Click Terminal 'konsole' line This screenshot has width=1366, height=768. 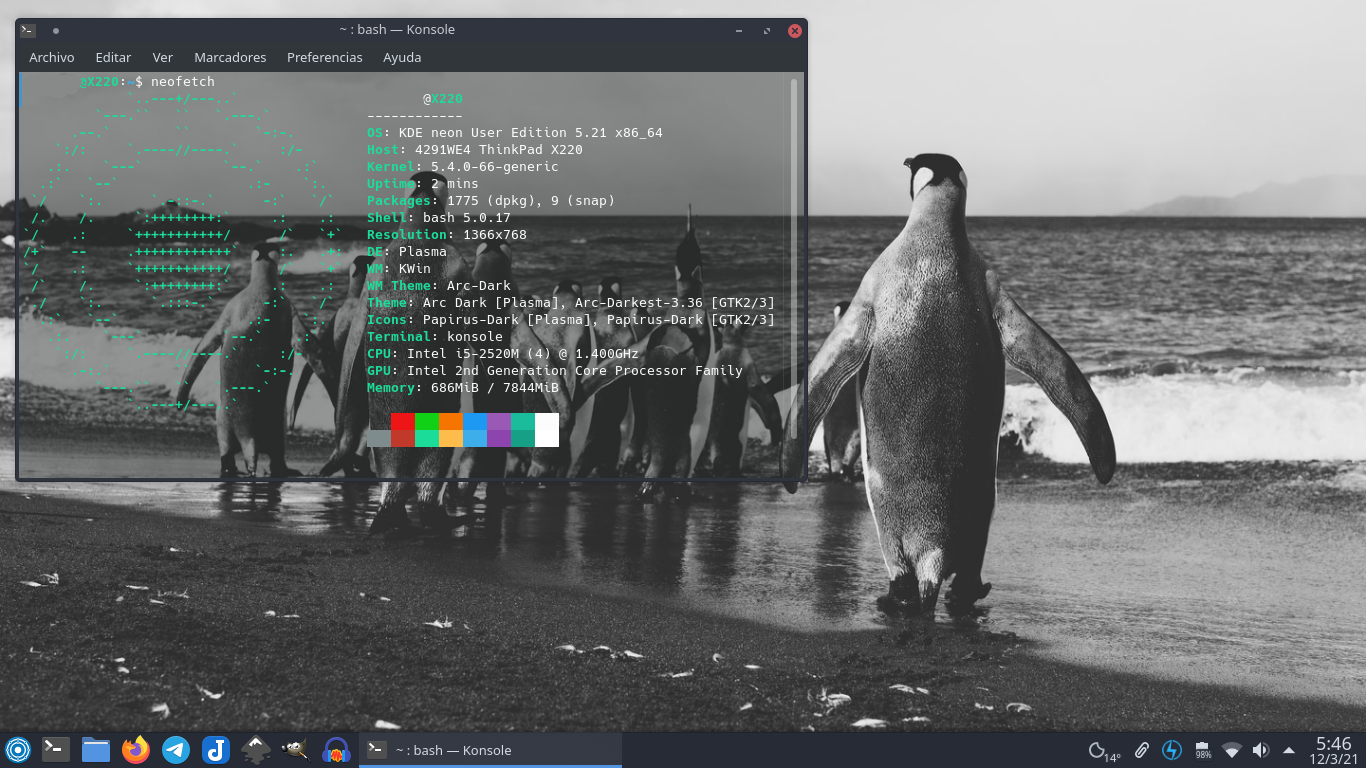pyautogui.click(x=435, y=337)
